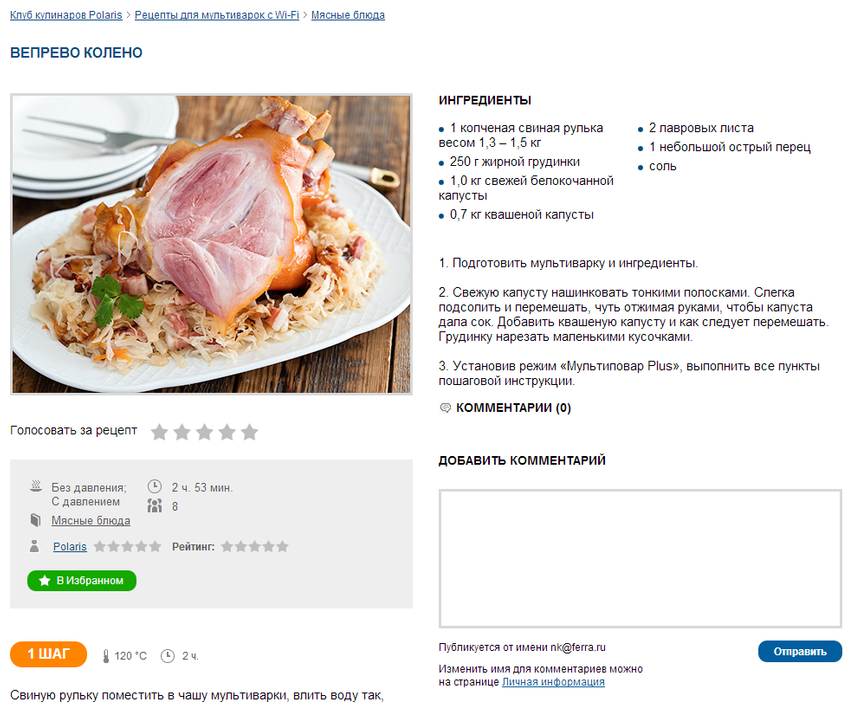Click the clock icon beside 2 ч. 53 мин.

155,487
